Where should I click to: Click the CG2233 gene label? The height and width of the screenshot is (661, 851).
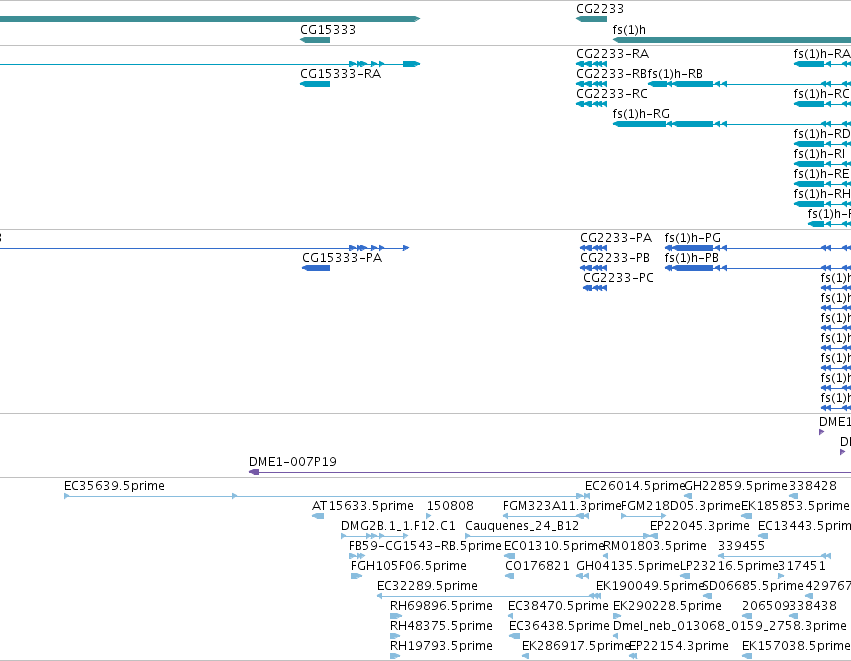600,9
